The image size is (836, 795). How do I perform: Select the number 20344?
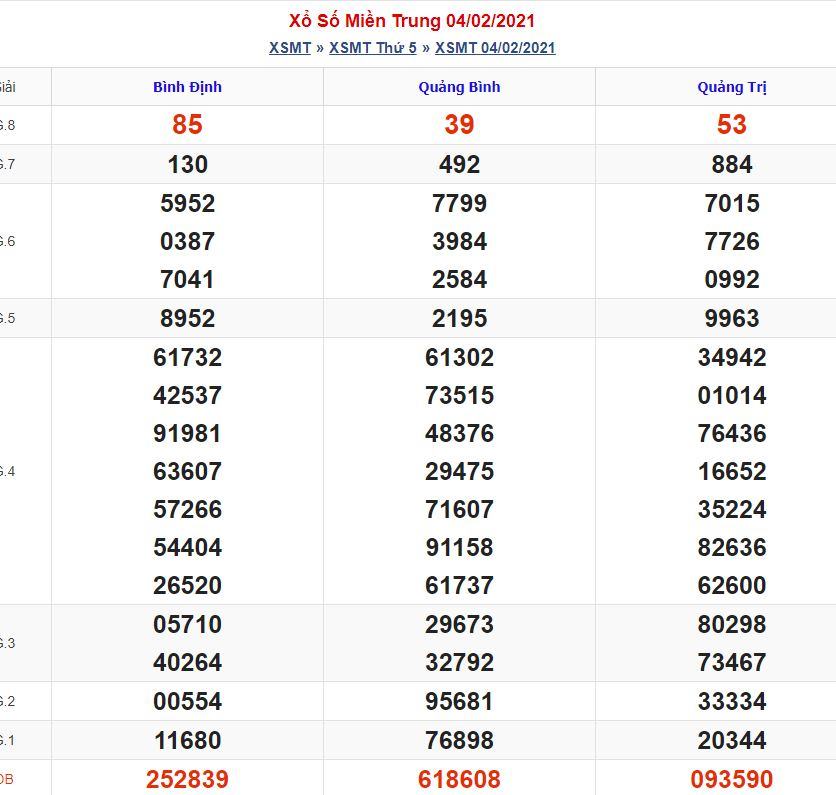(732, 740)
